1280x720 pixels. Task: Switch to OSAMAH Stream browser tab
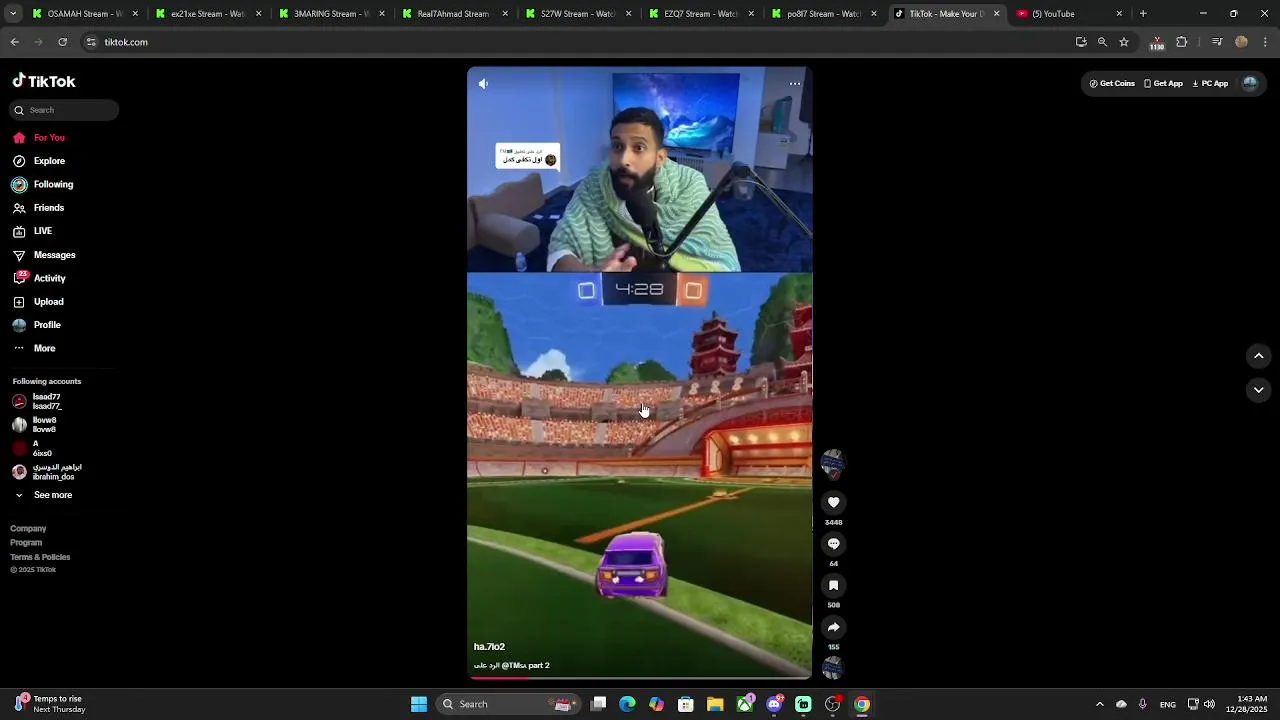86,14
